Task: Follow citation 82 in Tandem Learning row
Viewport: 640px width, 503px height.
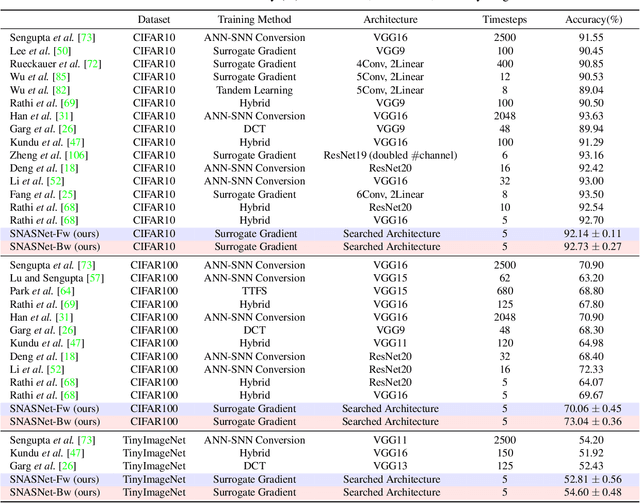Action: (60, 88)
